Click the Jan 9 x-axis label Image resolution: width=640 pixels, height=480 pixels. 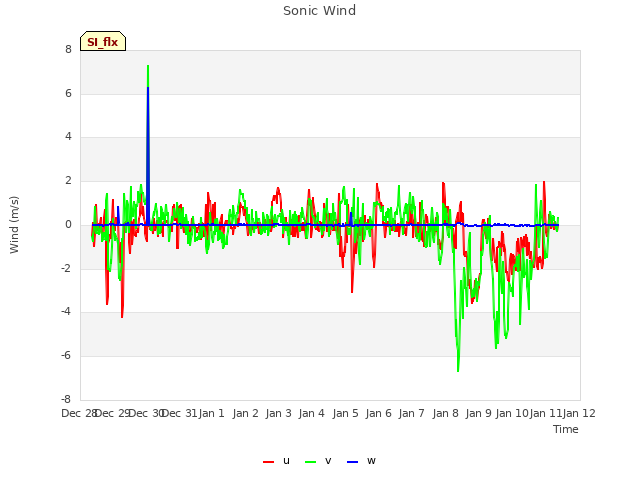pos(479,413)
